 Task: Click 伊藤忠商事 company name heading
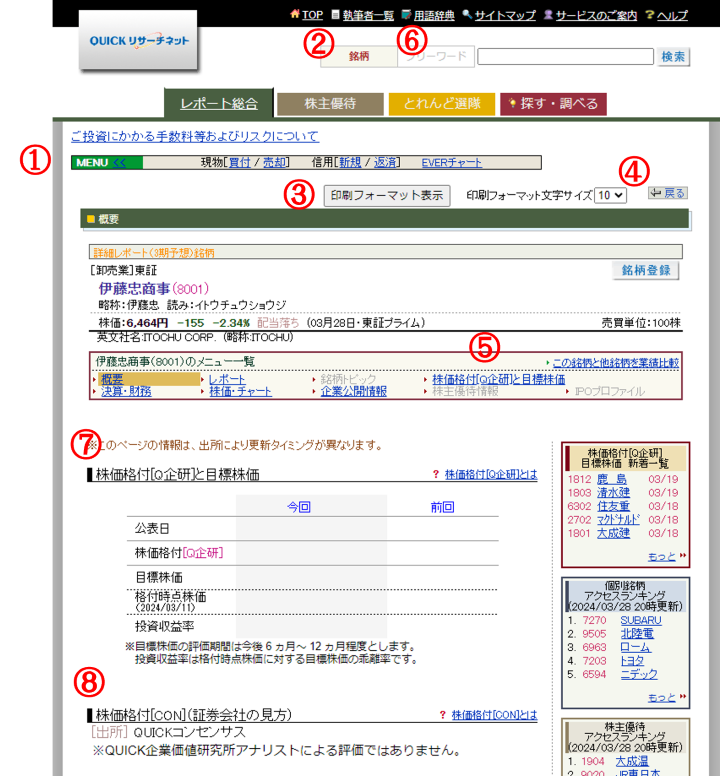coord(134,289)
